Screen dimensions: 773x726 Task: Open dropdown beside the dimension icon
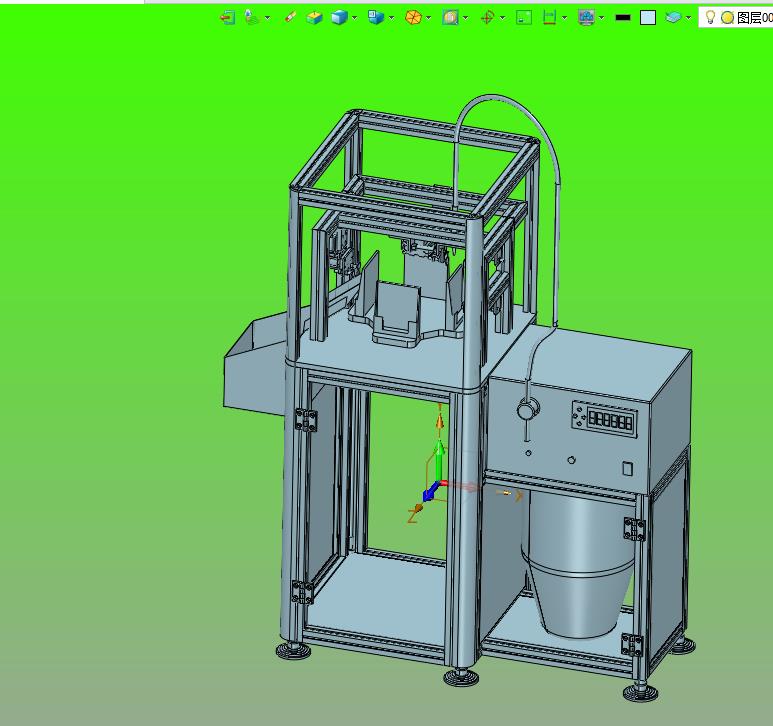tap(564, 18)
